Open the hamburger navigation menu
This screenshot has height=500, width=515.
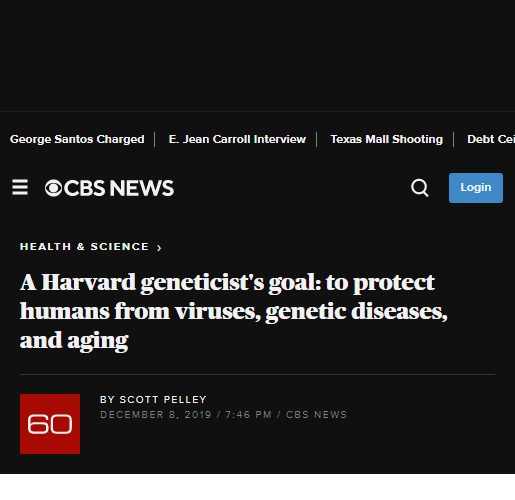click(x=20, y=187)
